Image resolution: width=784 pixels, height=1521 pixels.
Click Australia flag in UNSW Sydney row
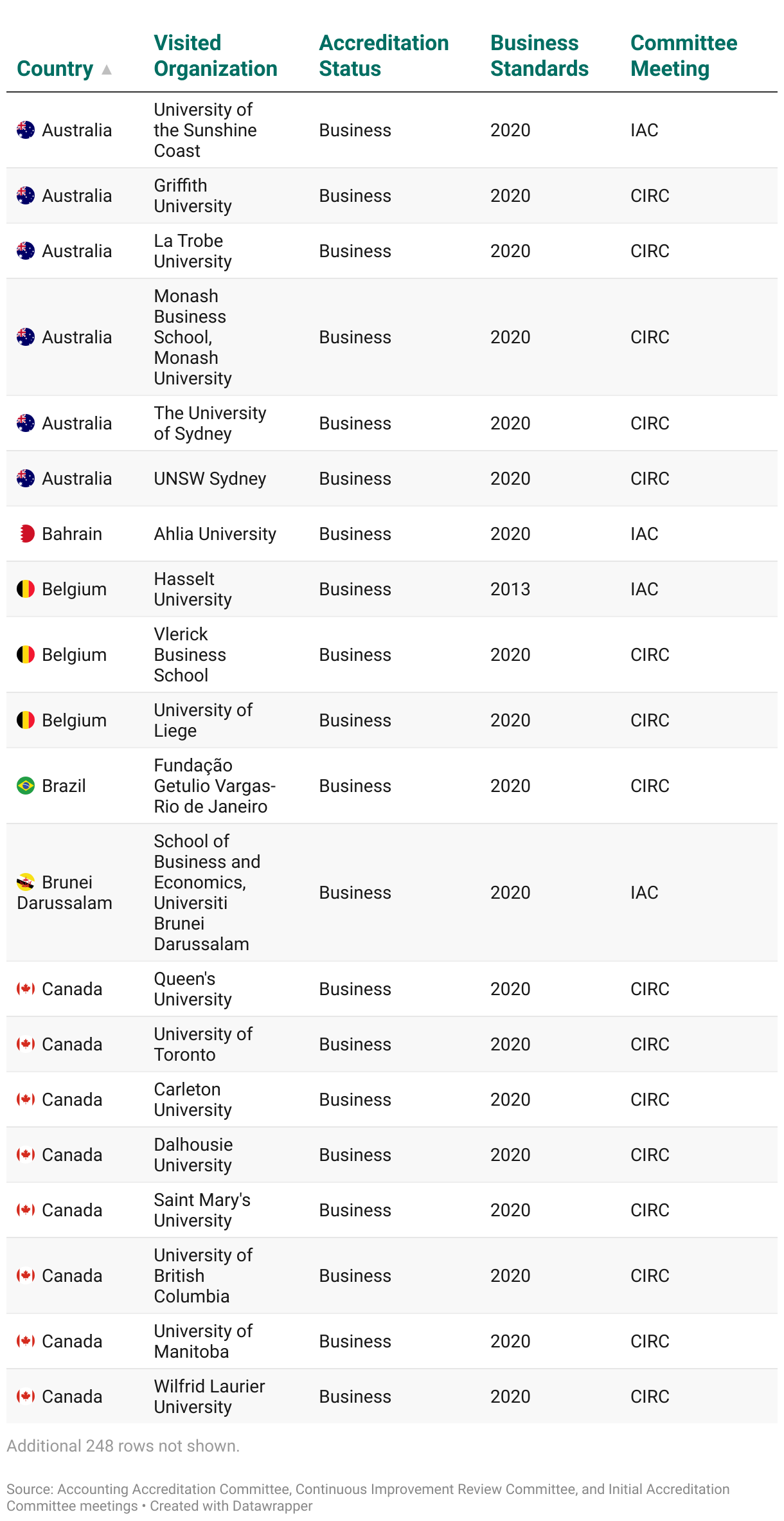coord(26,478)
